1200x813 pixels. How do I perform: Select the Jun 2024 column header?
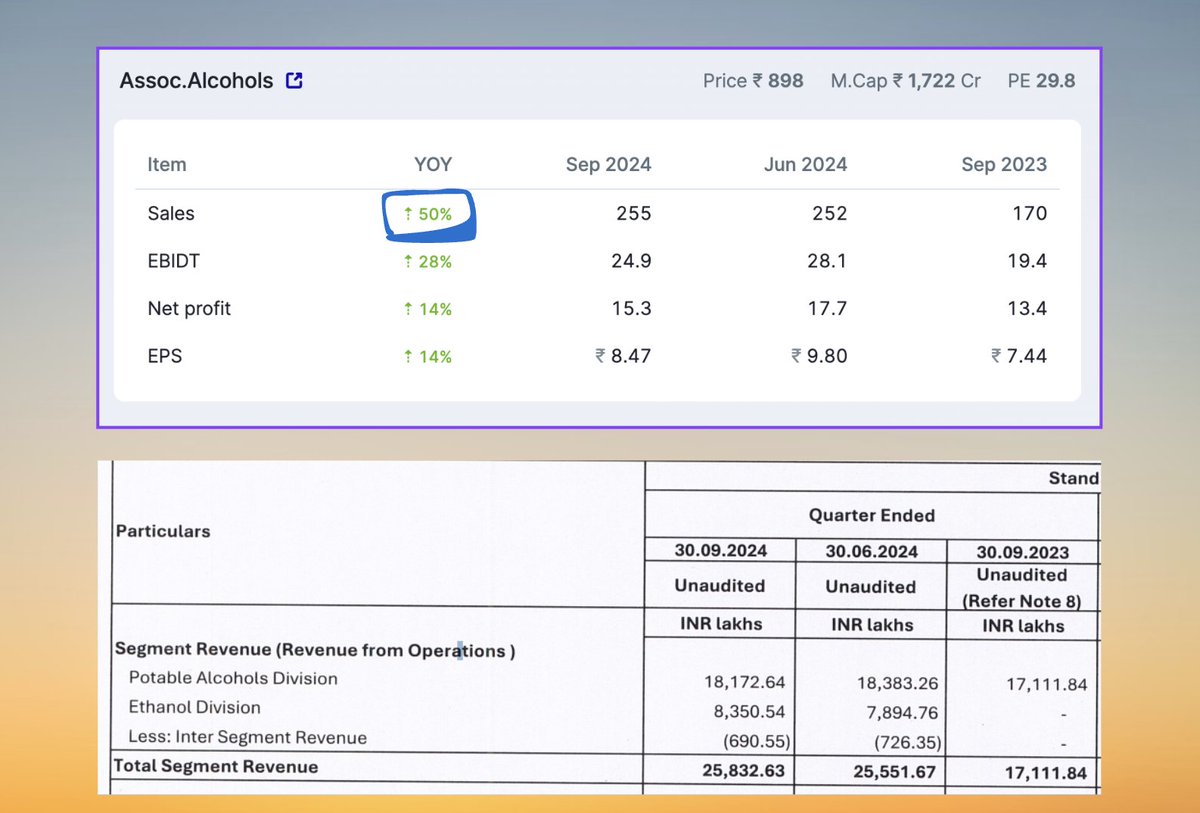(x=805, y=165)
